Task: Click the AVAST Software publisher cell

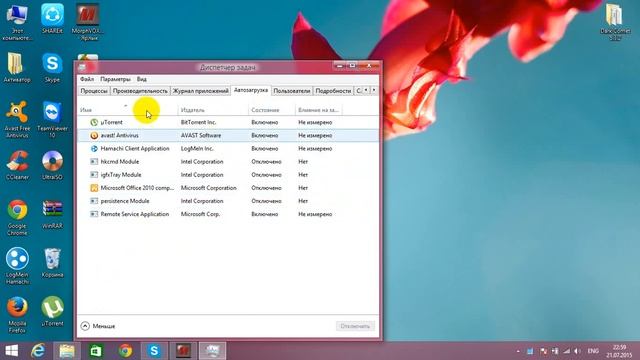Action: pos(201,135)
